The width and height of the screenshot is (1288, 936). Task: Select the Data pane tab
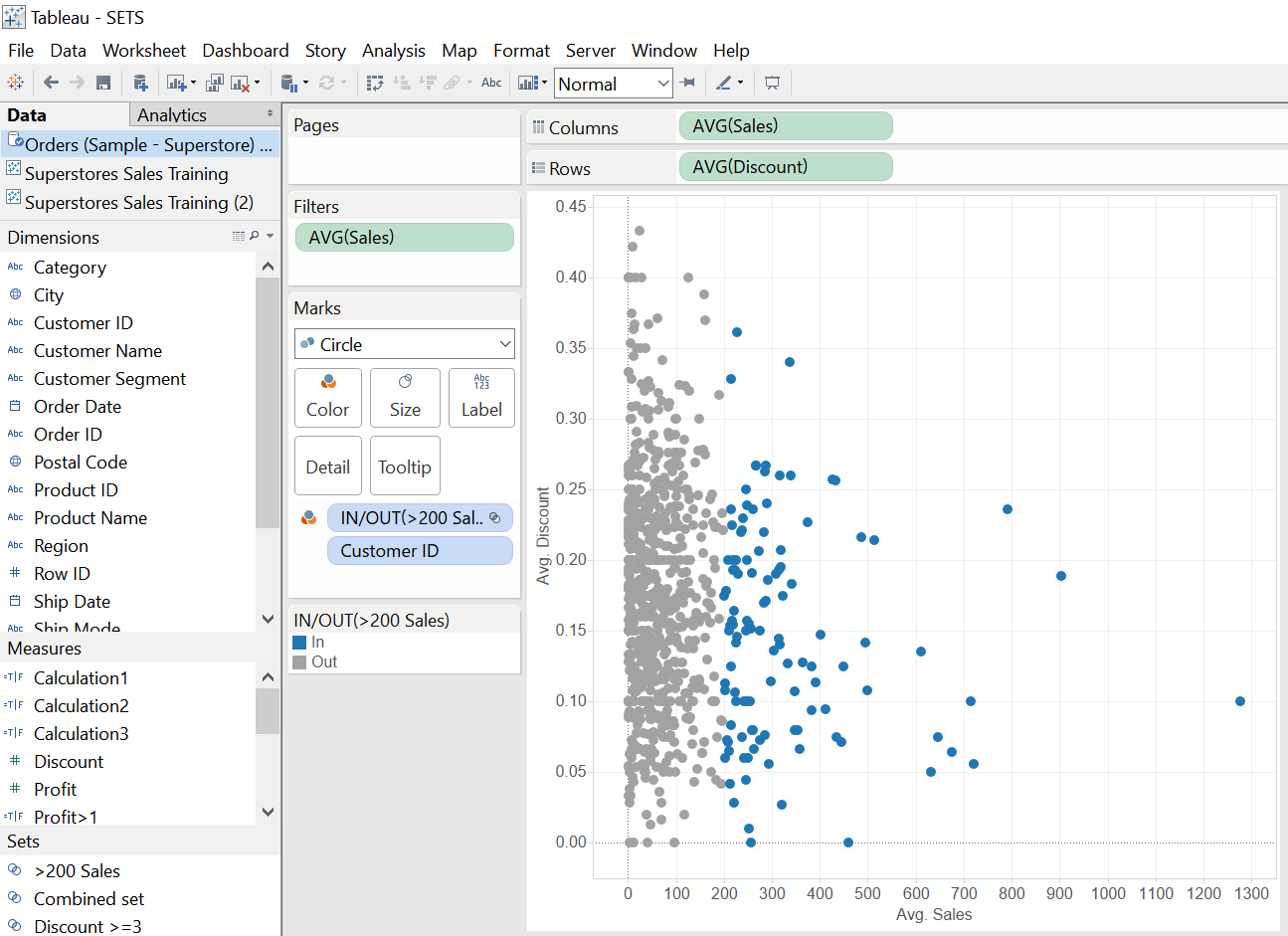point(65,114)
